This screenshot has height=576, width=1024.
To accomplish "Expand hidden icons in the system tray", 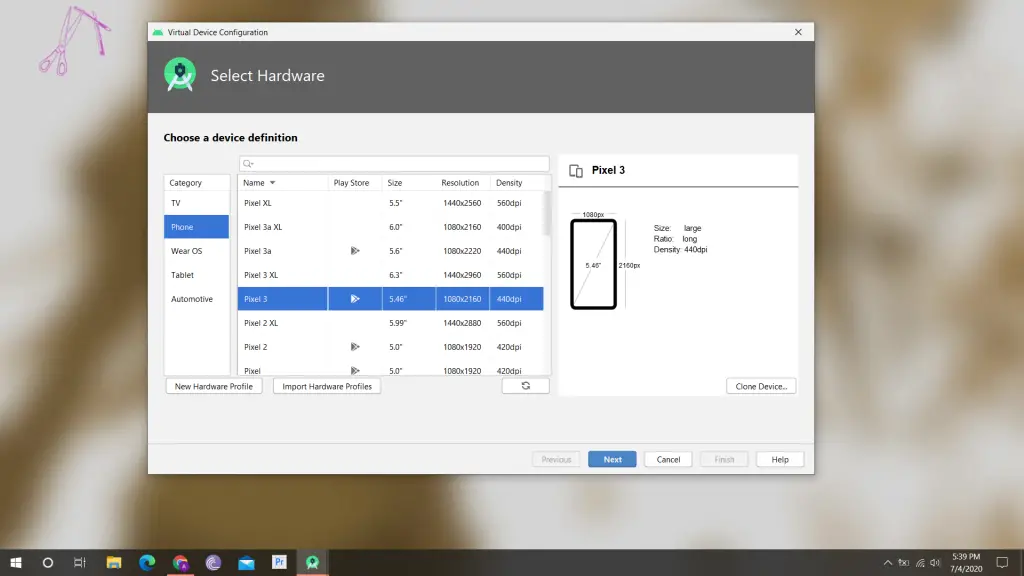I will click(x=888, y=562).
